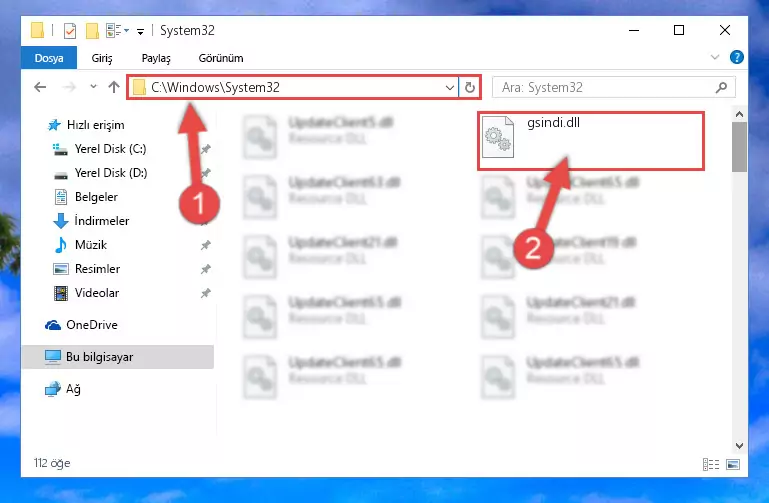Image resolution: width=769 pixels, height=503 pixels.
Task: Expand the address bar history dropdown
Action: click(449, 88)
